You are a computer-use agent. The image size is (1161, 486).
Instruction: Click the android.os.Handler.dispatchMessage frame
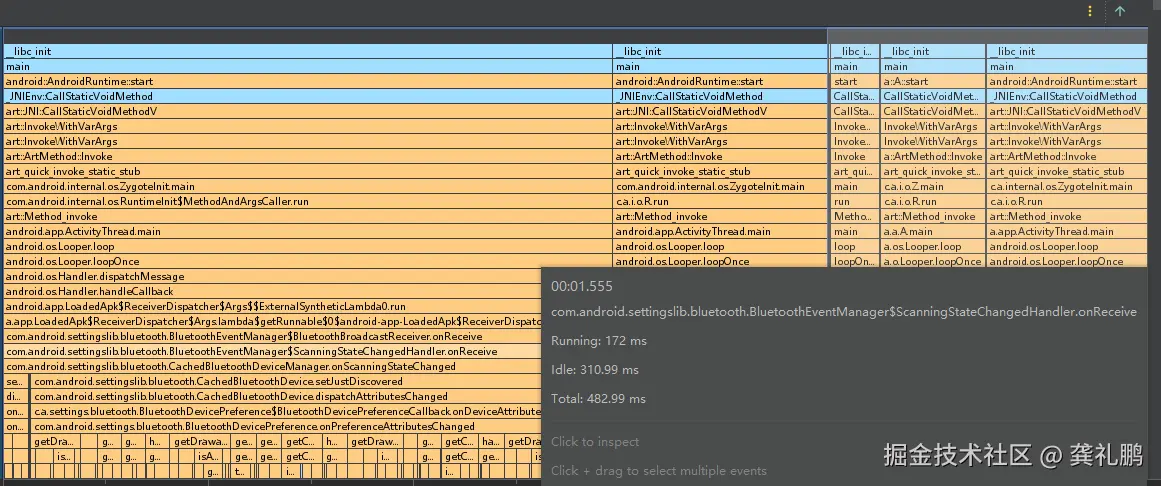(272, 276)
